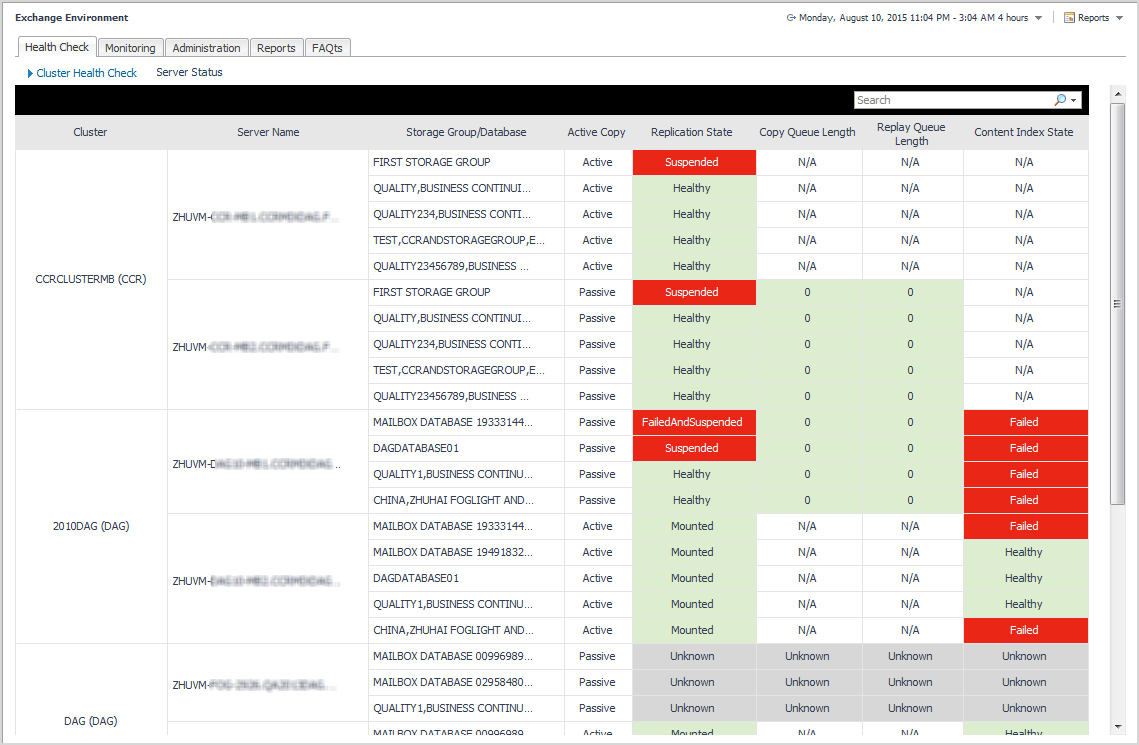The width and height of the screenshot is (1139, 745).
Task: Sort by the Replication State column header
Action: (x=691, y=132)
